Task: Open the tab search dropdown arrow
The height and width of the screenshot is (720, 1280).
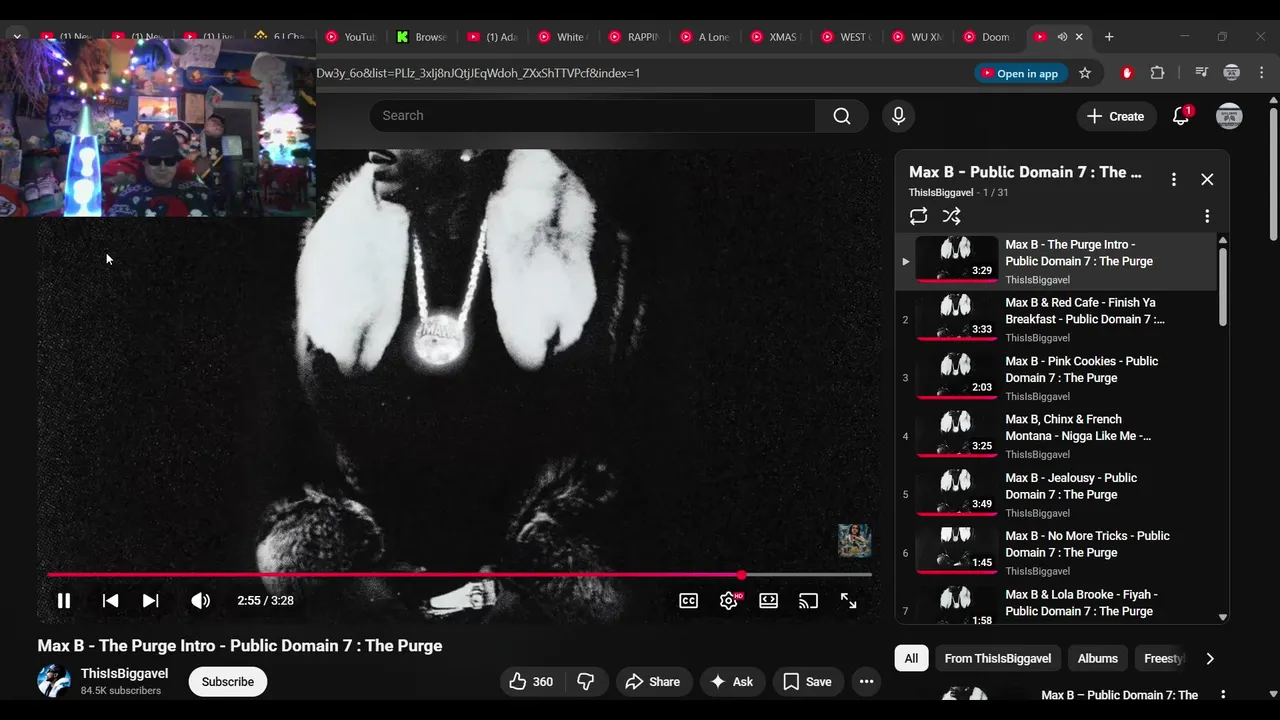Action: pos(17,37)
